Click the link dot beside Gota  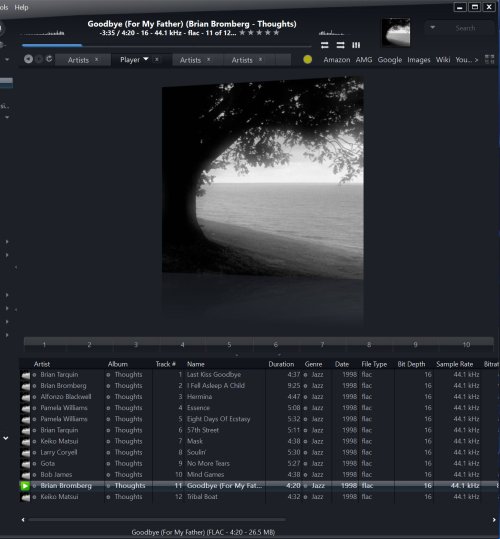pyautogui.click(x=34, y=464)
